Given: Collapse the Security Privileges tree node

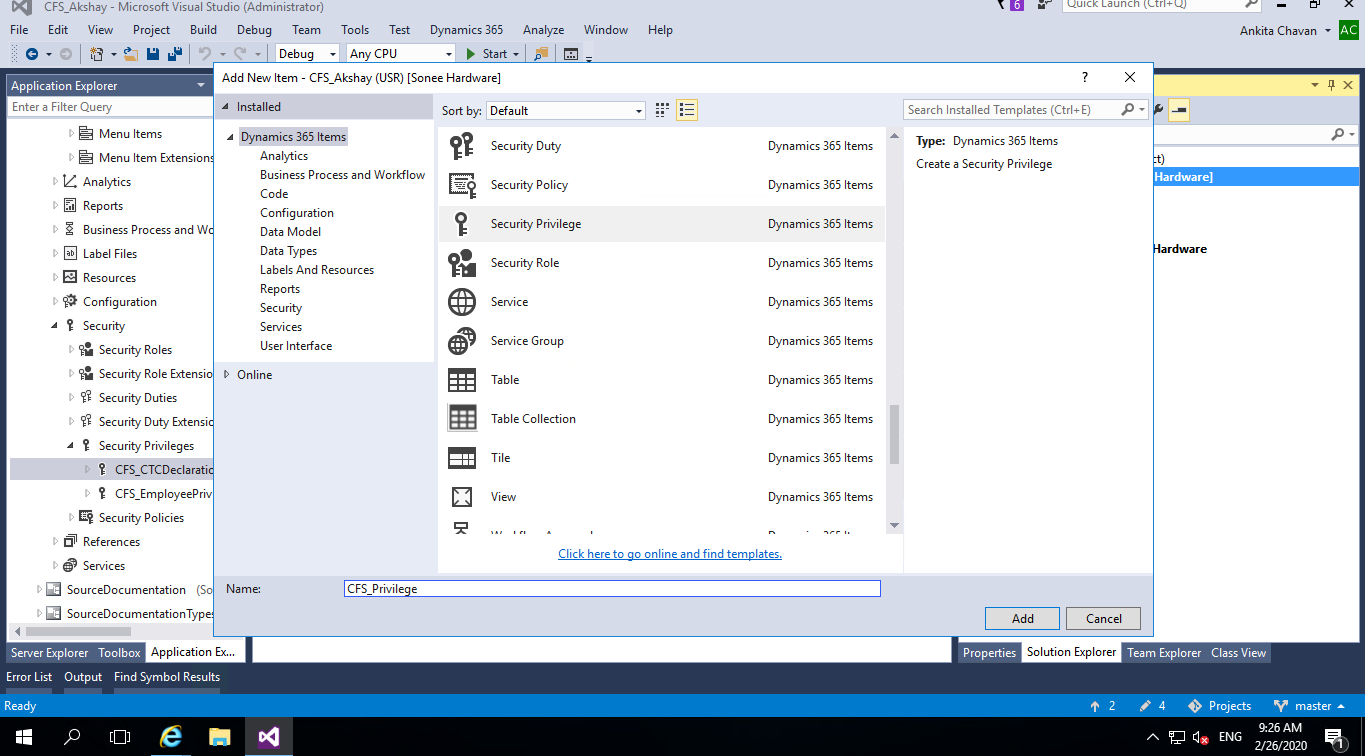Looking at the screenshot, I should click(71, 446).
